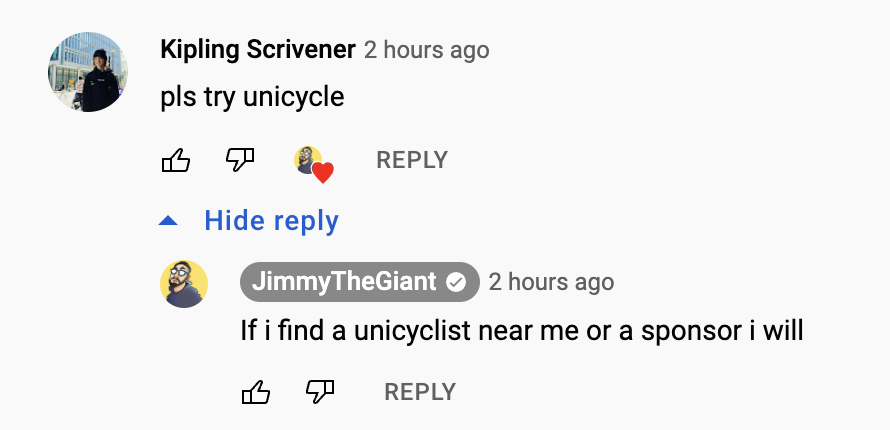Image resolution: width=890 pixels, height=430 pixels.
Task: Click Kipling Scrivener's profile picture
Action: (88, 71)
